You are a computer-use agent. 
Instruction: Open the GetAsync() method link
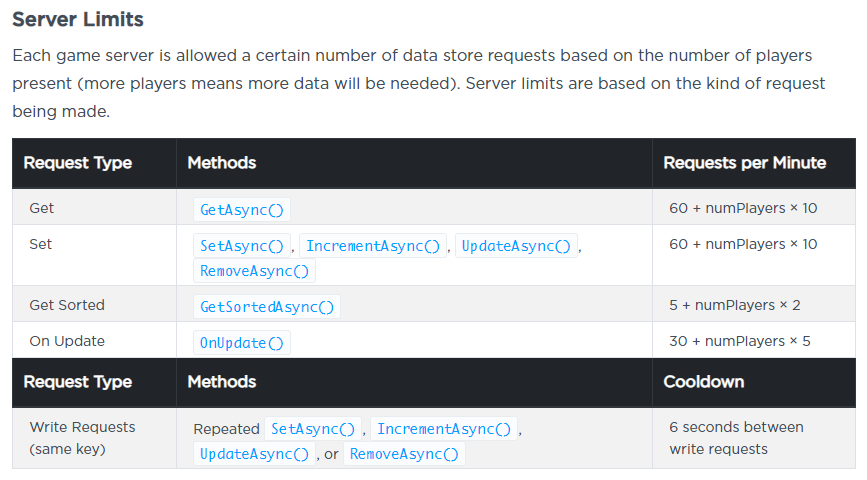(242, 210)
